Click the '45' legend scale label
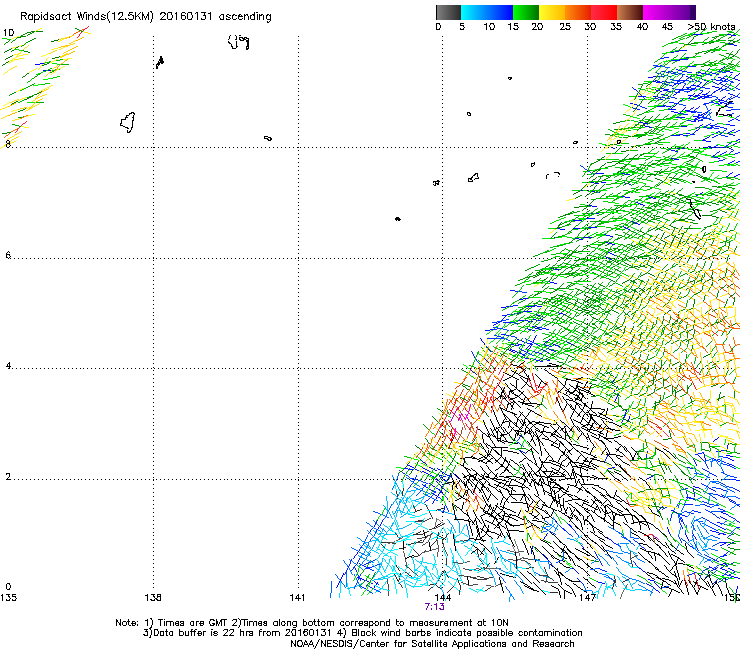 667,27
